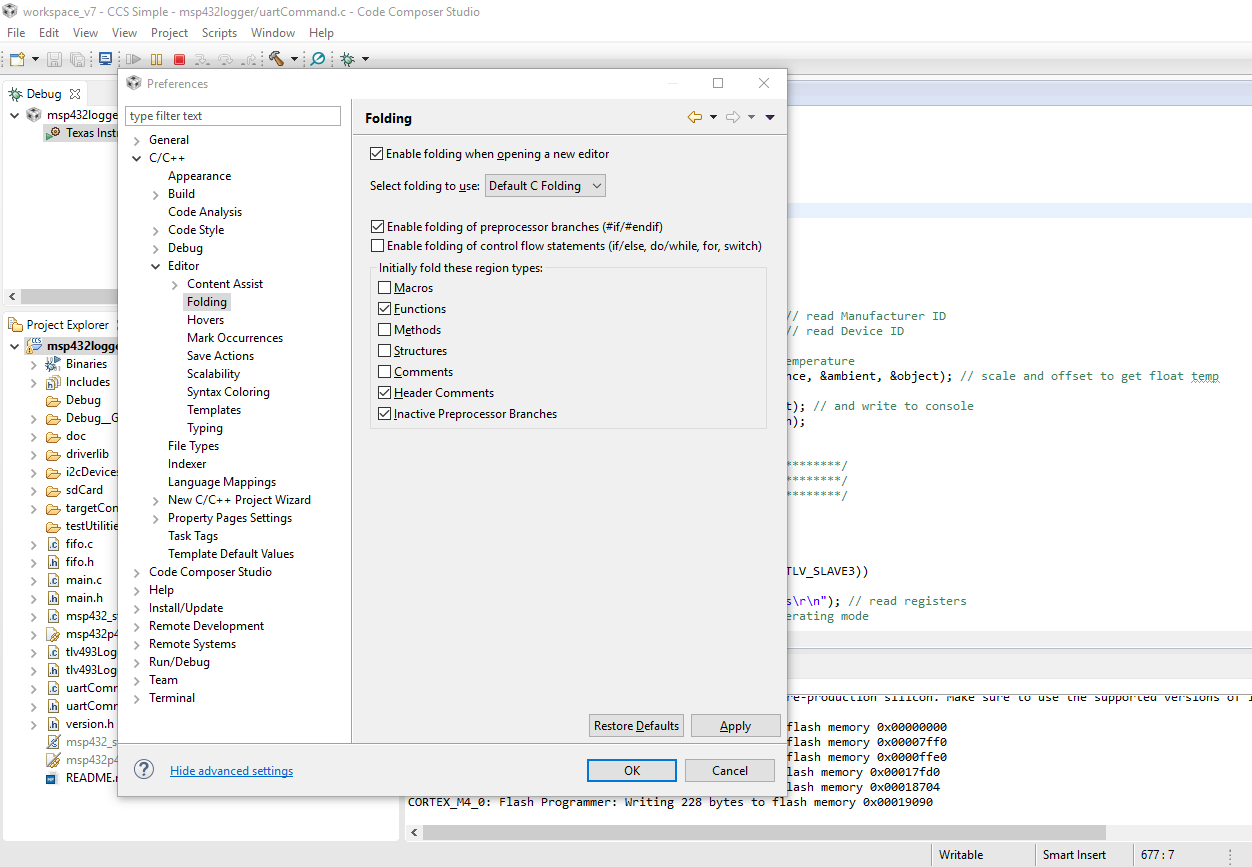Click the Step Over toolbar icon
Screen dimensions: 1252x867
point(225,59)
